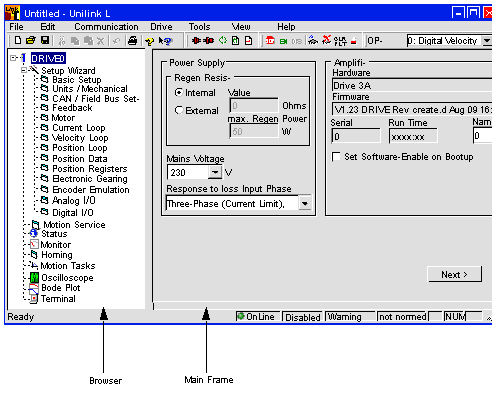This screenshot has height=393, width=493.
Task: Select the Internal regen resistor radio button
Action: tap(179, 92)
